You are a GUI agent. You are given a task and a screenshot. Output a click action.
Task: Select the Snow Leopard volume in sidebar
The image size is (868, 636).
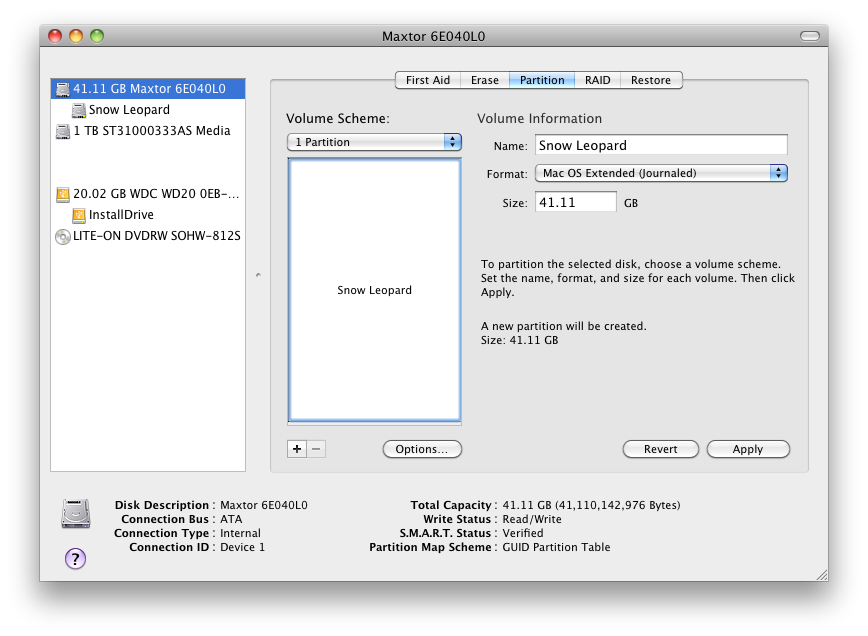pos(148,110)
